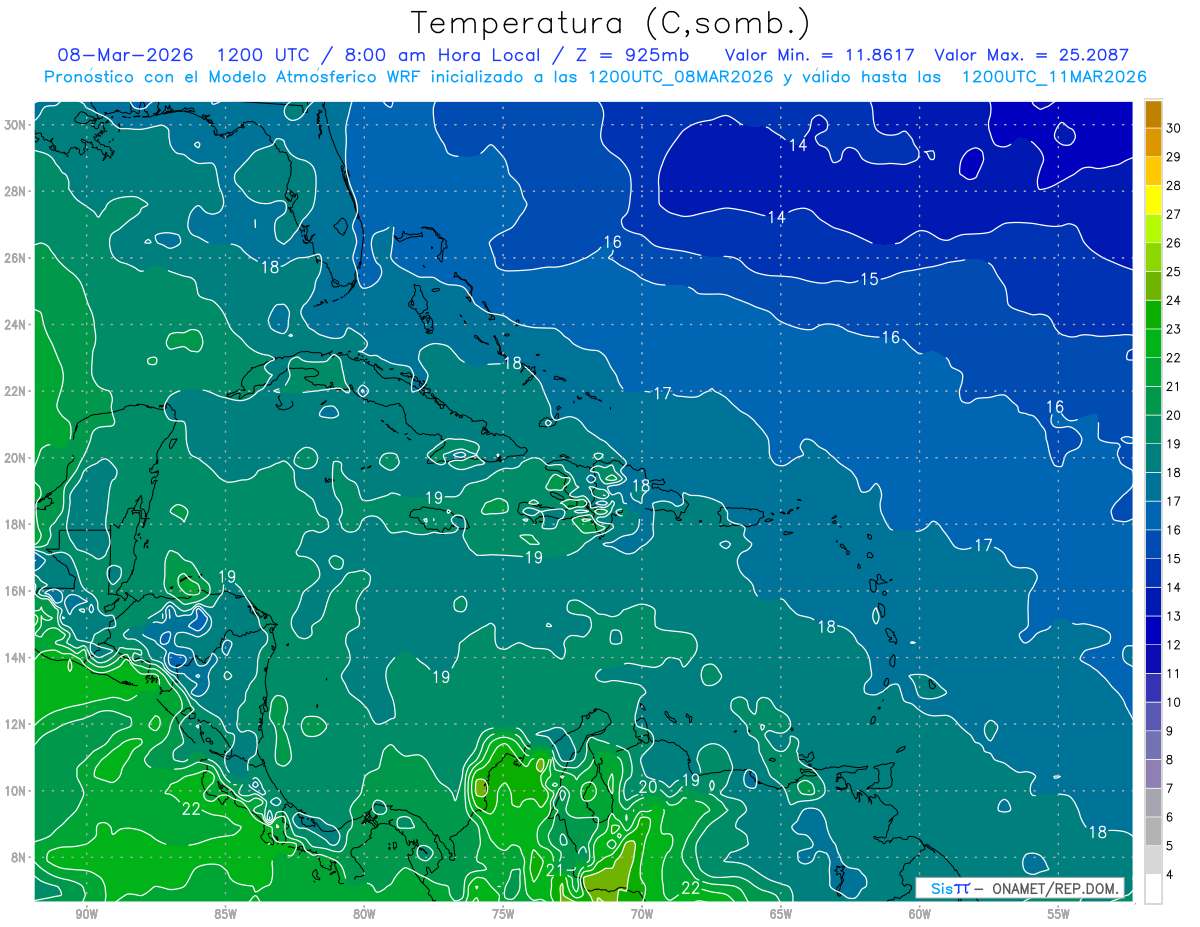Screen dimensions: 1200x927
Task: Click the '16N' latitude axis label
Action: click(15, 591)
